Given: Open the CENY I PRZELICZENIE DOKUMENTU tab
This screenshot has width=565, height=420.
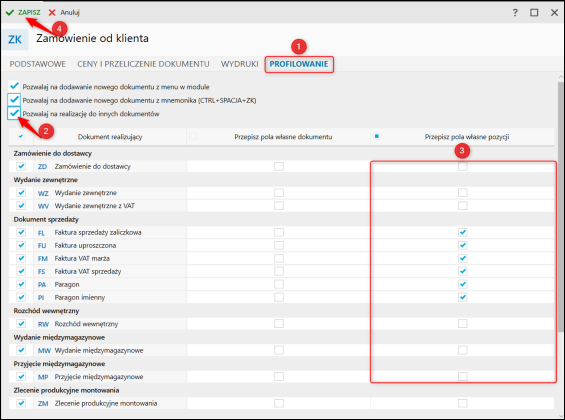Looking at the screenshot, I should coord(143,64).
